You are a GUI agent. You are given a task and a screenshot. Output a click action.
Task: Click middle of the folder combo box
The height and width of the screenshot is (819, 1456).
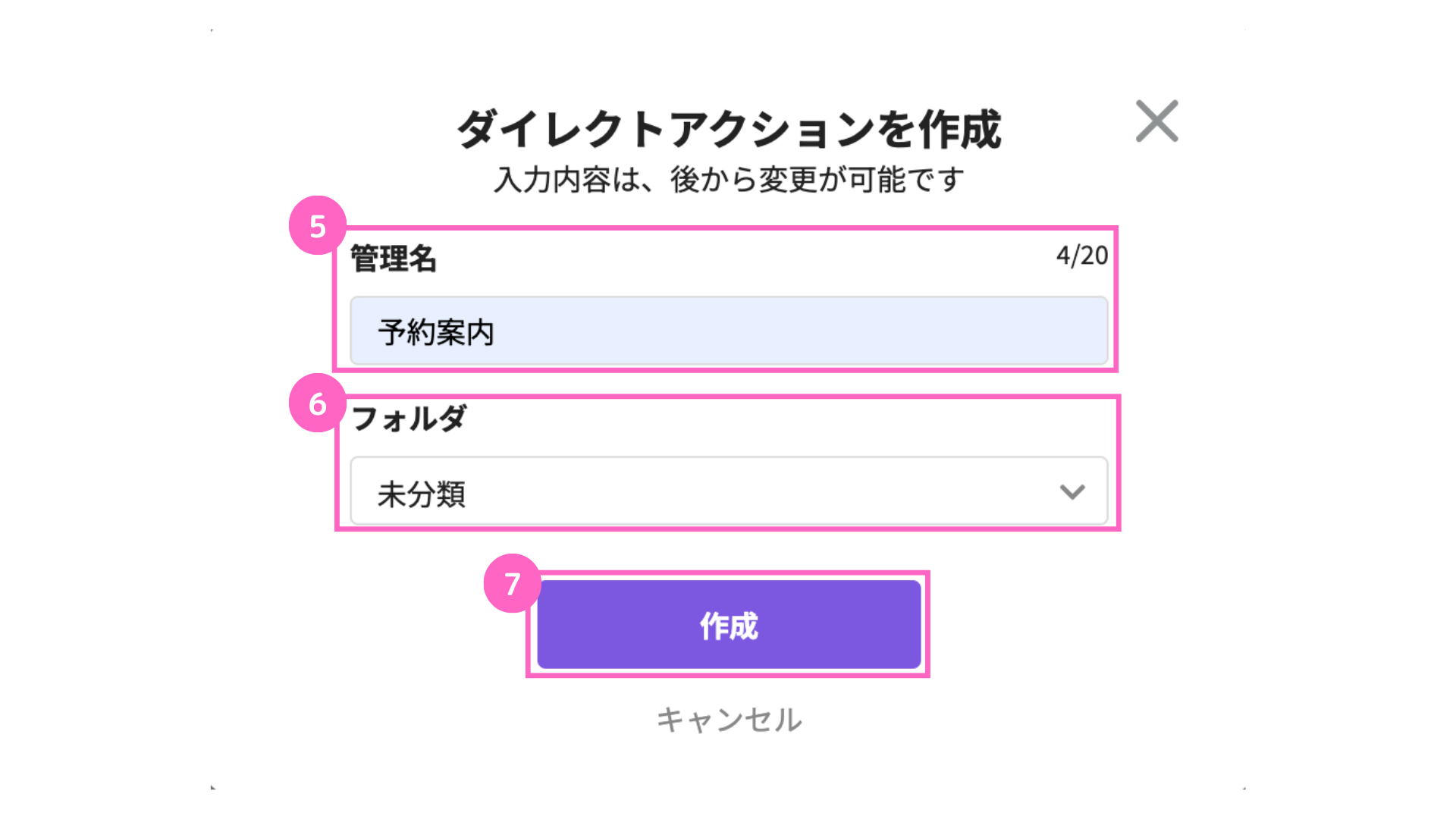point(729,491)
